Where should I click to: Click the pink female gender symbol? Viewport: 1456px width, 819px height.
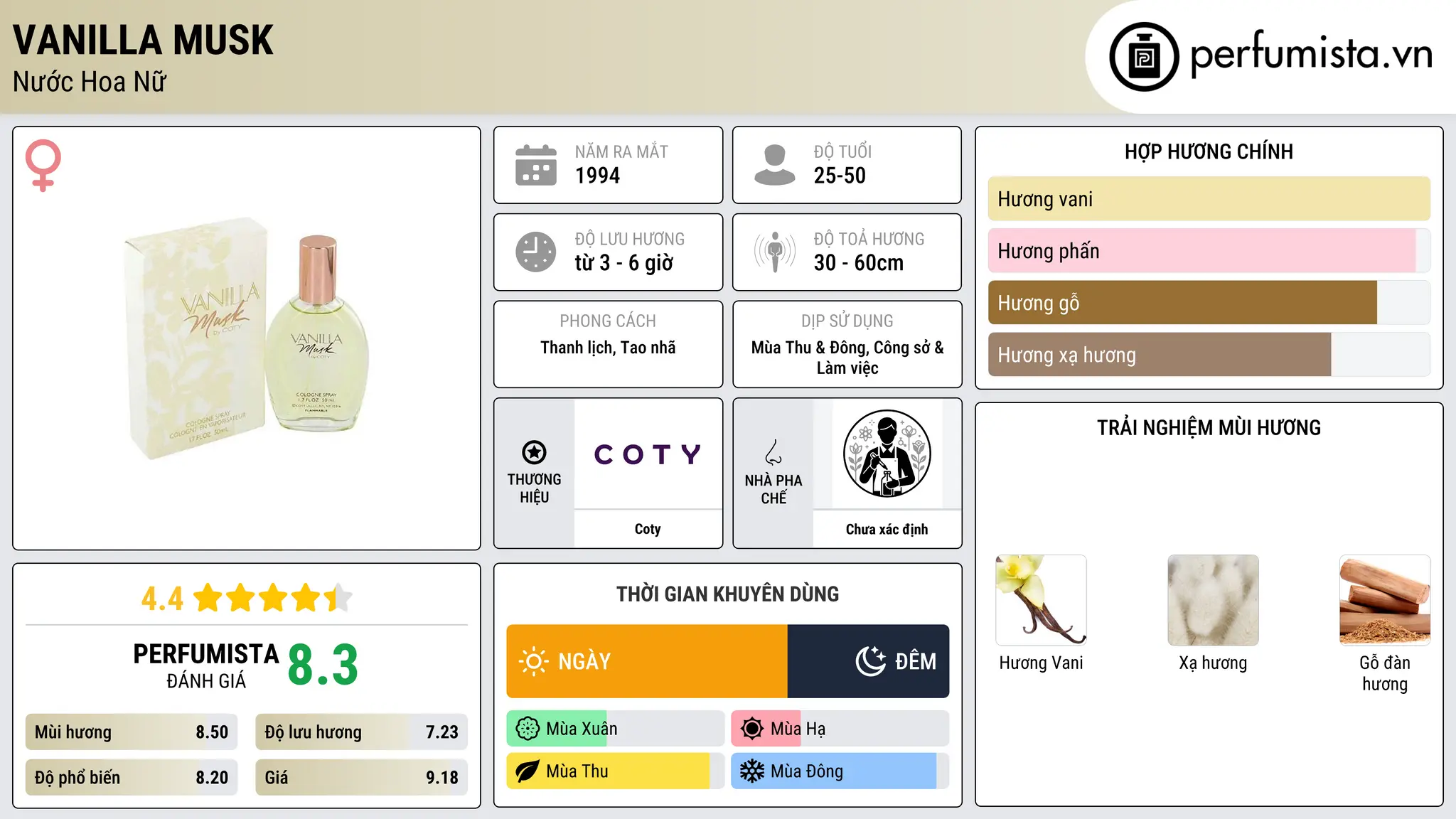point(43,165)
